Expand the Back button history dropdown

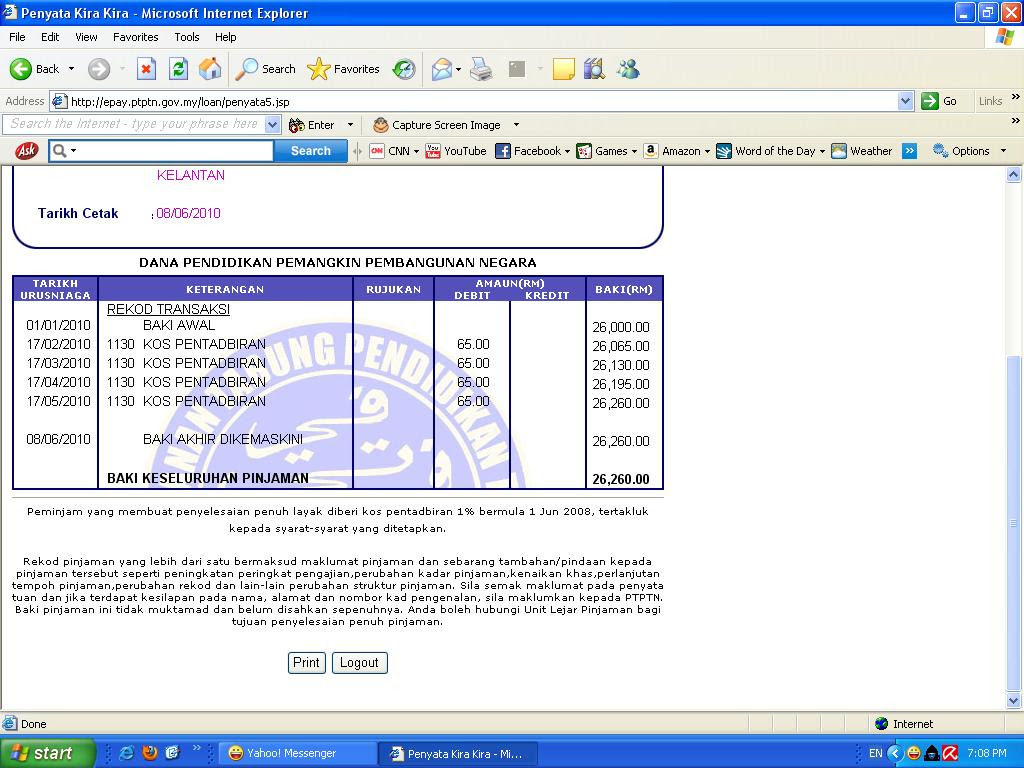pyautogui.click(x=71, y=69)
